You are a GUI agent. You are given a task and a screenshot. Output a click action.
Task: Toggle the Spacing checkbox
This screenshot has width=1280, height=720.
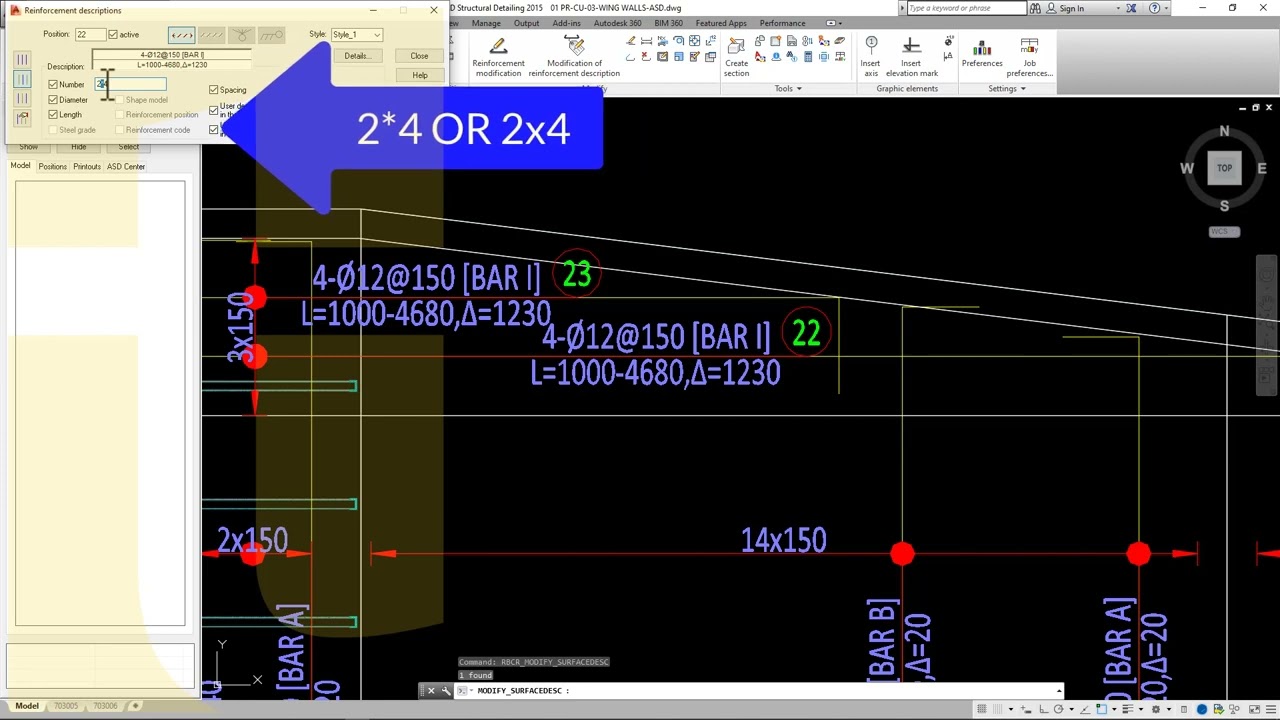click(213, 90)
